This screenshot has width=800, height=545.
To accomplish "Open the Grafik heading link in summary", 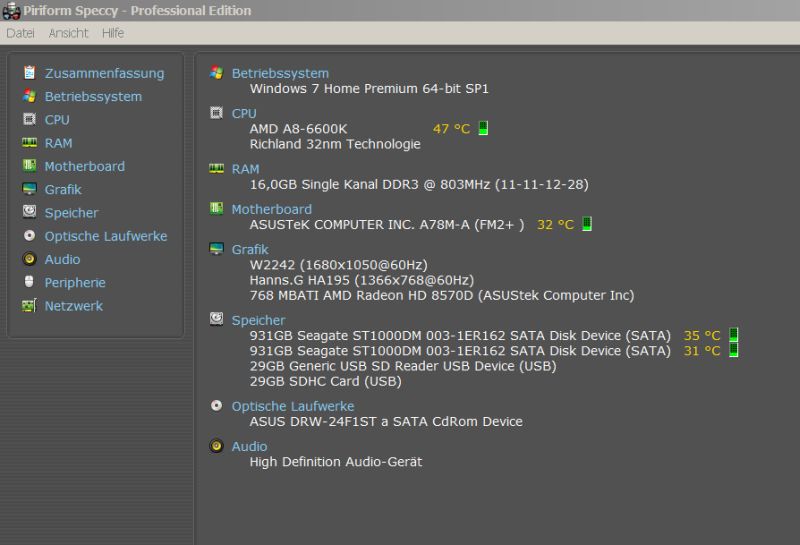I will pyautogui.click(x=250, y=250).
